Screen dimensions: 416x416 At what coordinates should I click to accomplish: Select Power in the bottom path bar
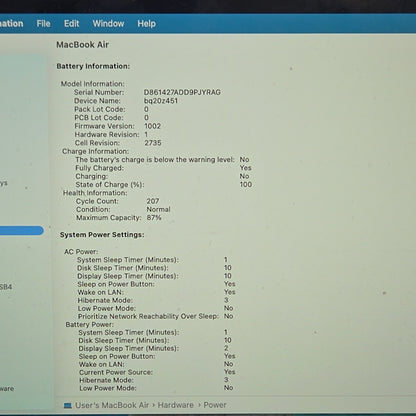[x=215, y=405]
